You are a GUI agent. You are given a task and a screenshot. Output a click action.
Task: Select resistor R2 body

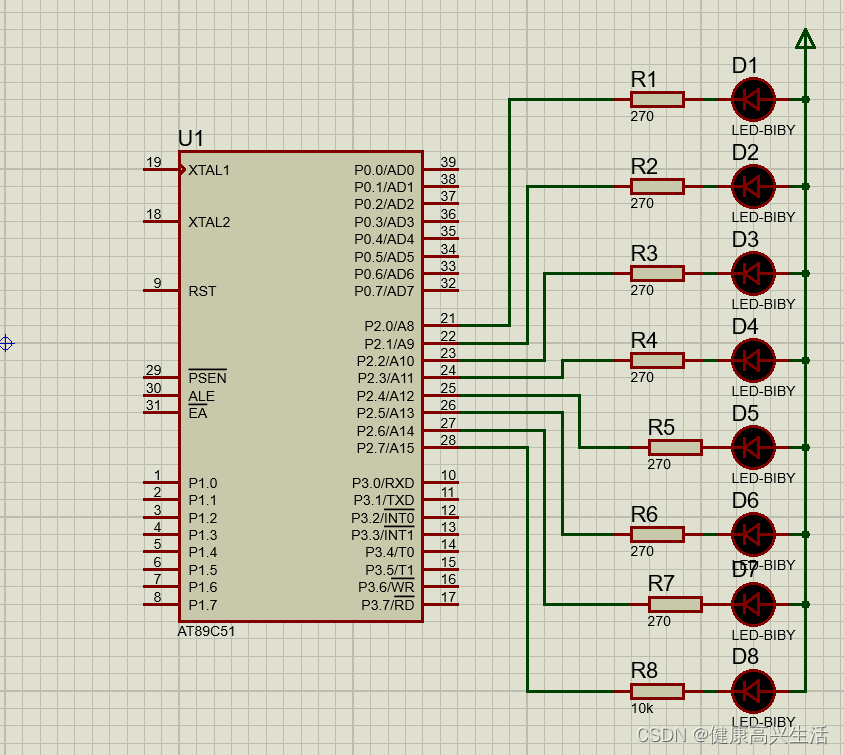[x=657, y=187]
